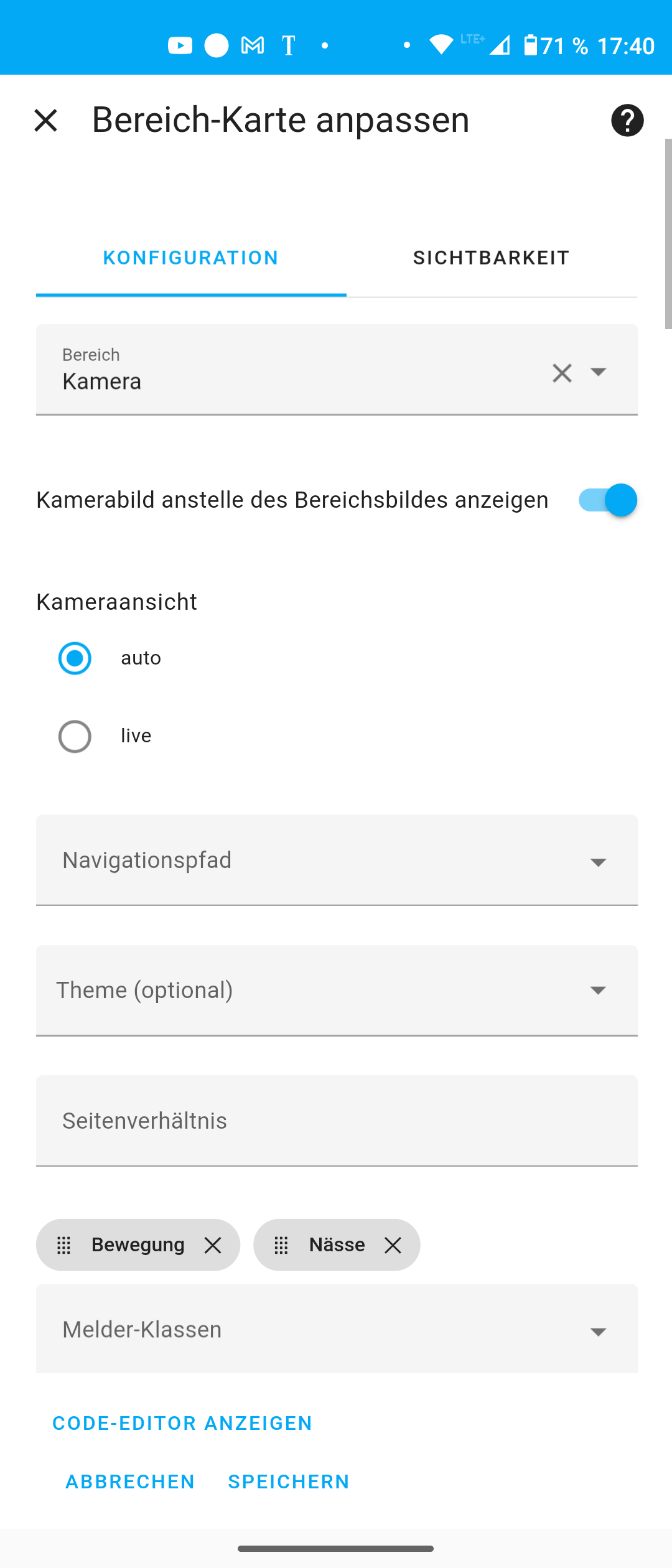Screen dimensions: 672x1568
Task: Select live camera view option
Action: coord(75,736)
